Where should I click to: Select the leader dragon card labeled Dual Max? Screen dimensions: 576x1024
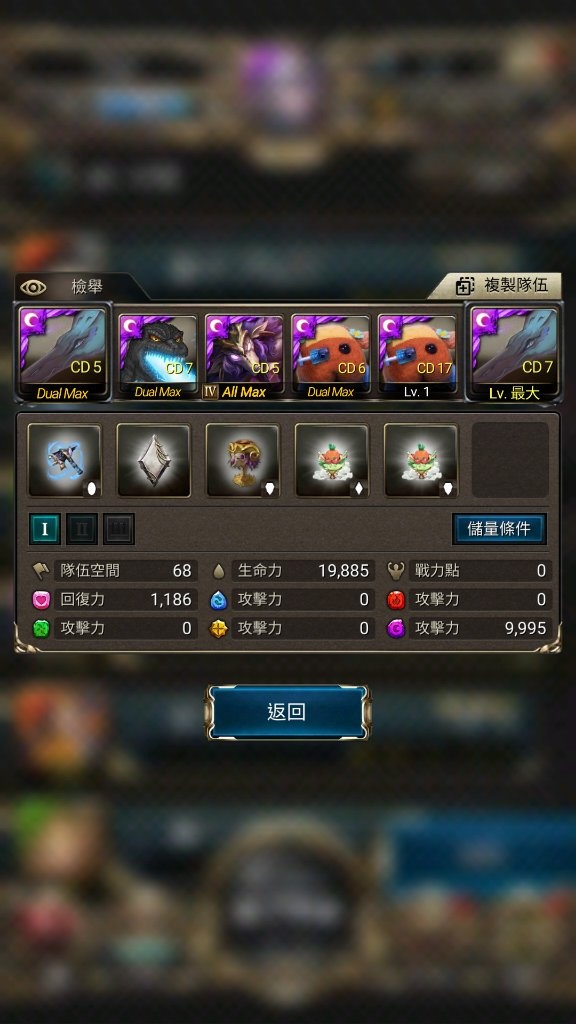(x=63, y=354)
